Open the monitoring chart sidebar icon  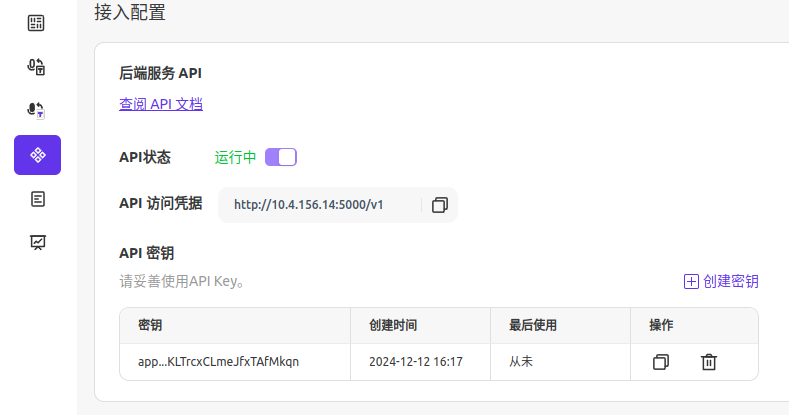coord(38,242)
